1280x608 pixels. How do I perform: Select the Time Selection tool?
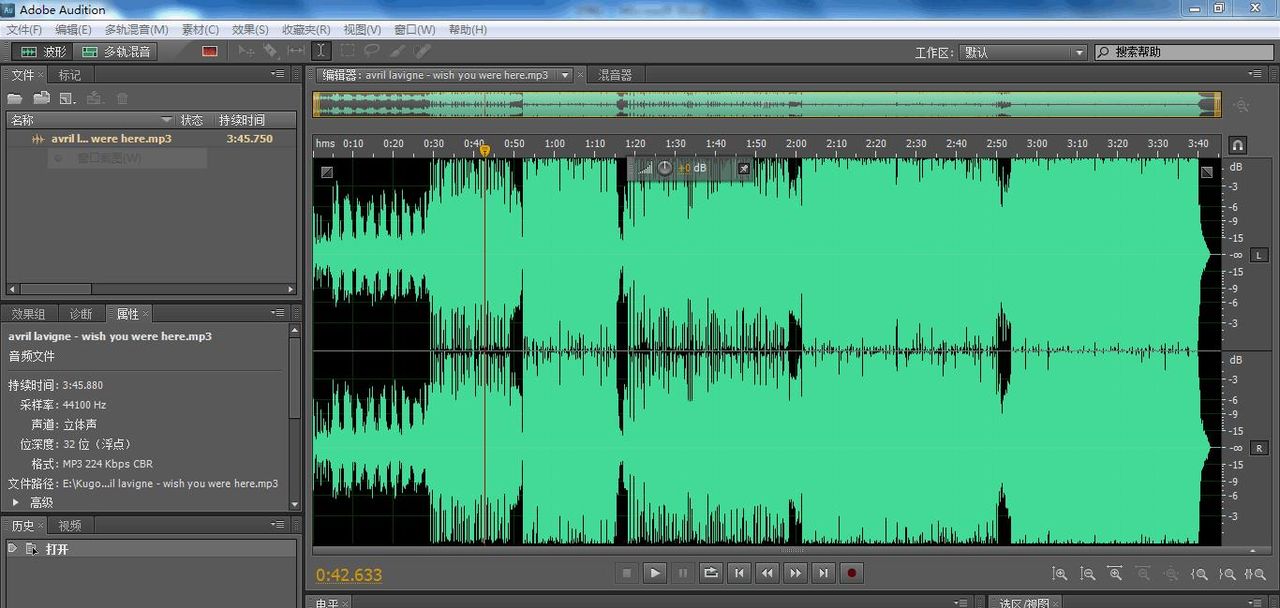321,51
